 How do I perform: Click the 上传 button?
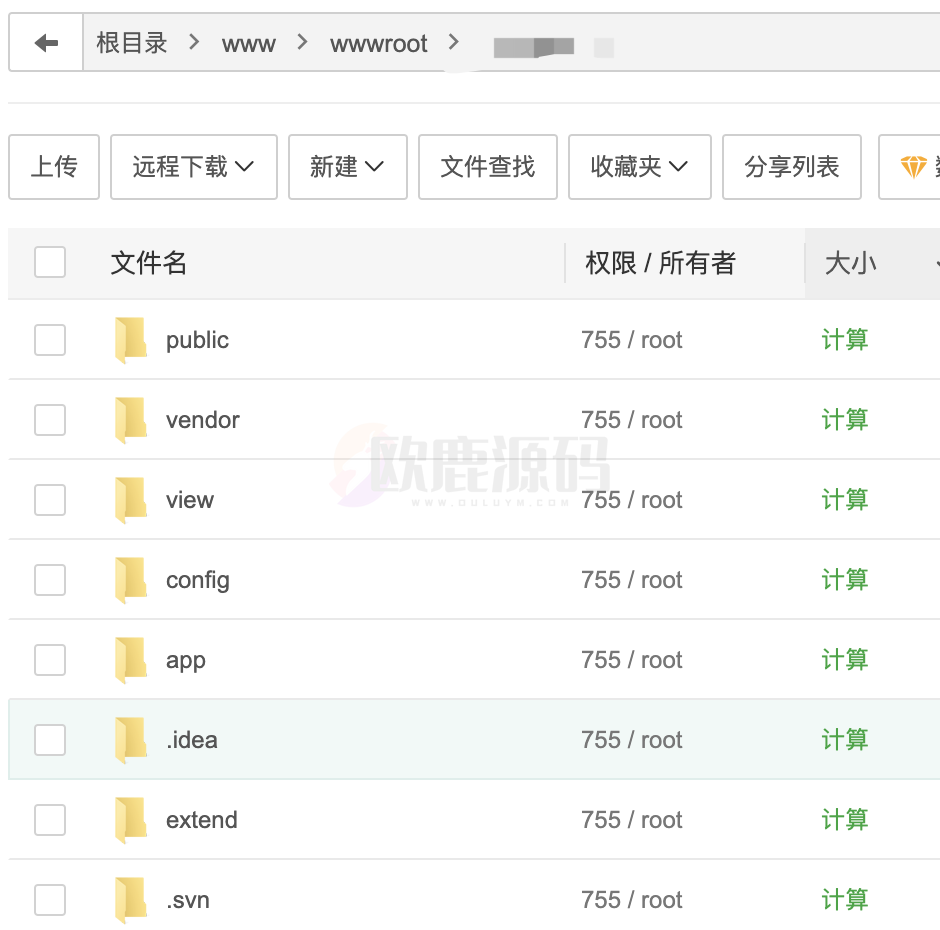[x=54, y=167]
